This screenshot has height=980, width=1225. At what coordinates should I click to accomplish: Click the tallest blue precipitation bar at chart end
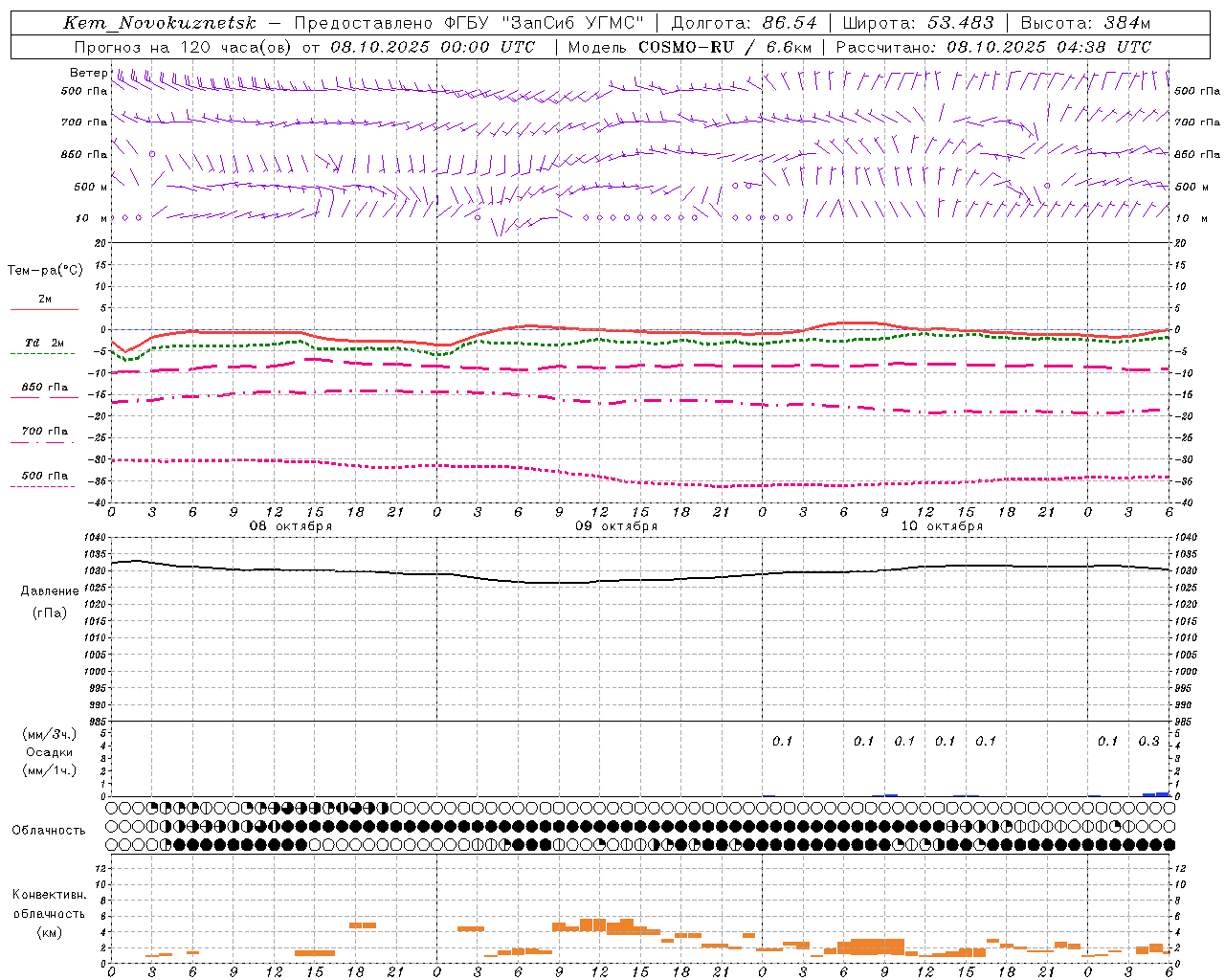coord(1163,794)
